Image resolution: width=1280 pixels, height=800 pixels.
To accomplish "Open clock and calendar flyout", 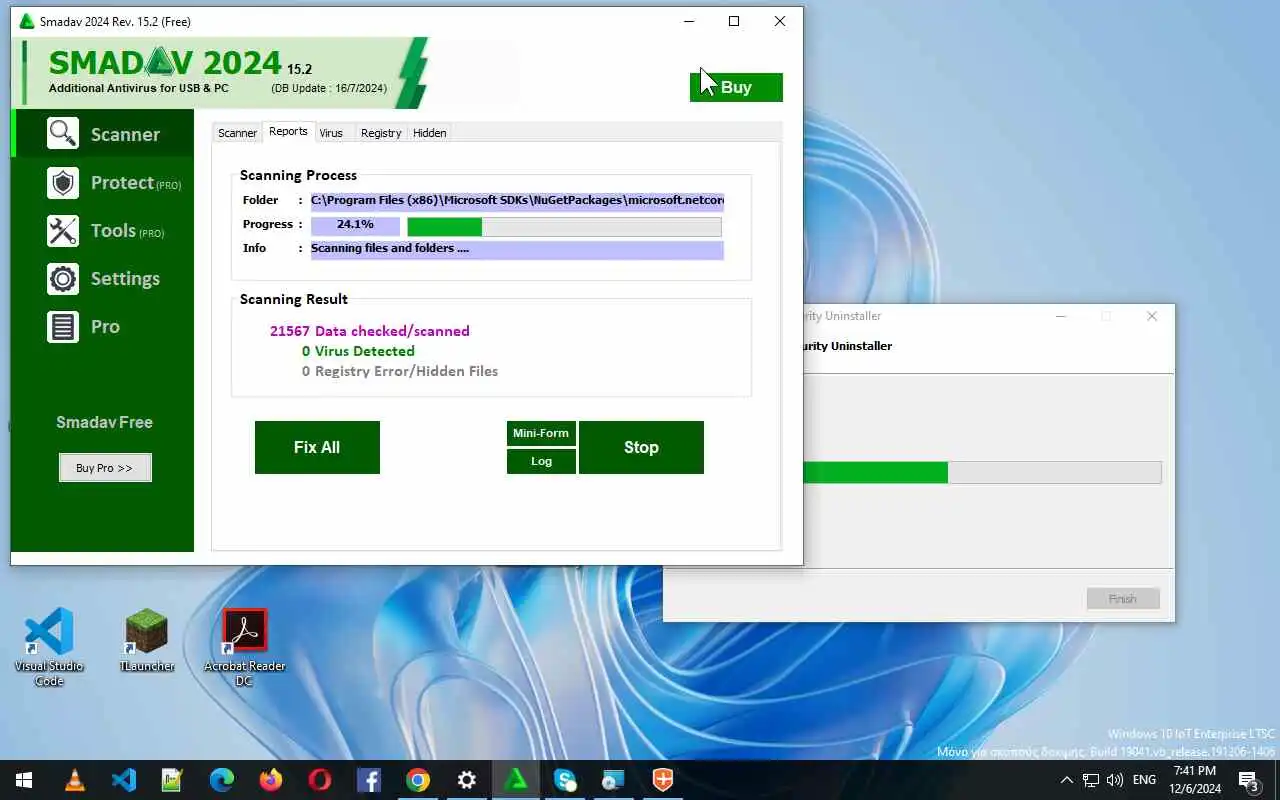I will pos(1193,780).
